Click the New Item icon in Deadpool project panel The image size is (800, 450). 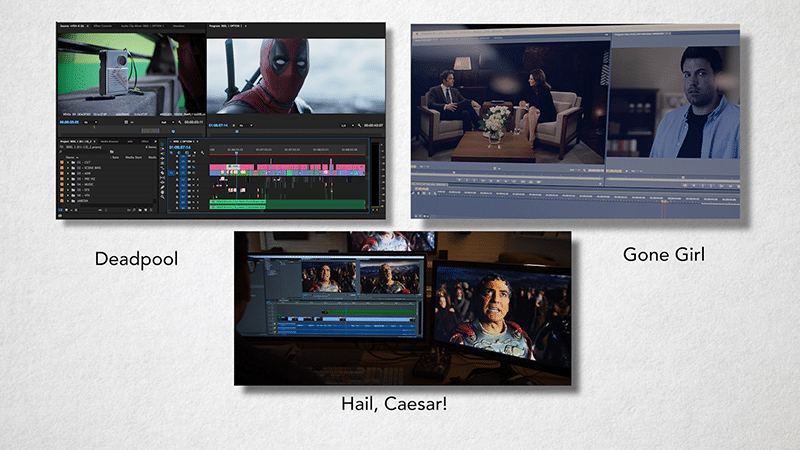pos(145,210)
